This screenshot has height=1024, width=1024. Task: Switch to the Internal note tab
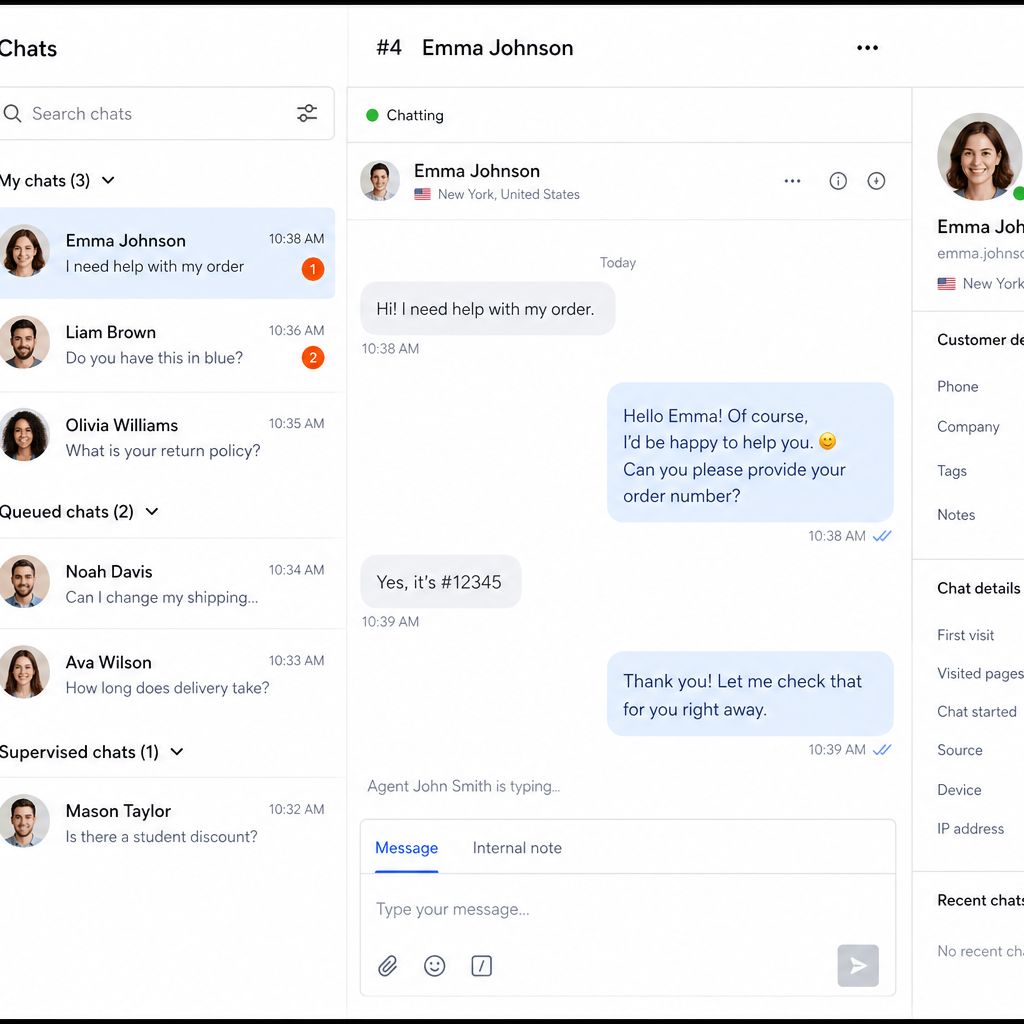point(517,848)
